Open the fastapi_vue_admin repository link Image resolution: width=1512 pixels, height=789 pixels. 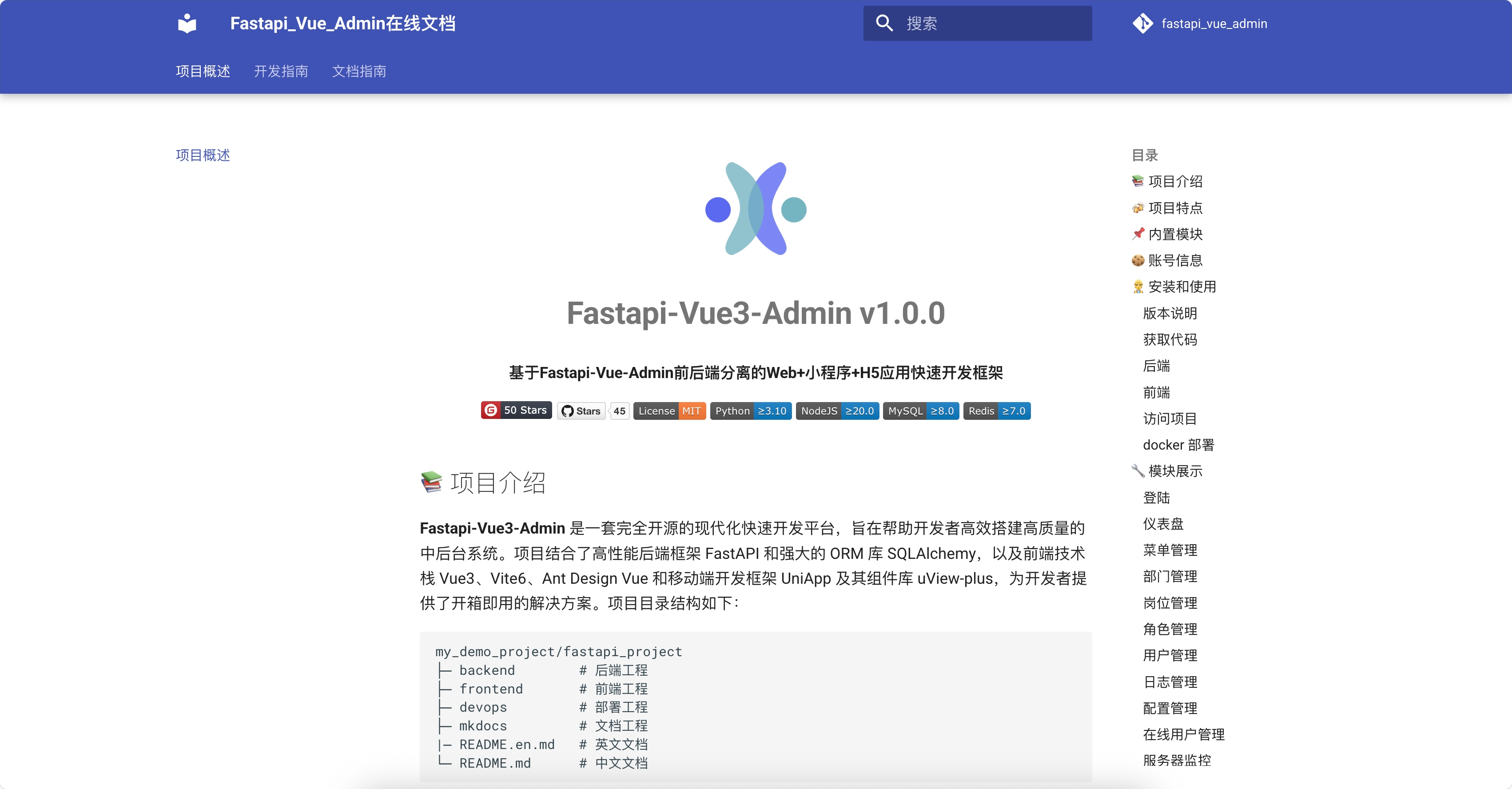(1200, 24)
